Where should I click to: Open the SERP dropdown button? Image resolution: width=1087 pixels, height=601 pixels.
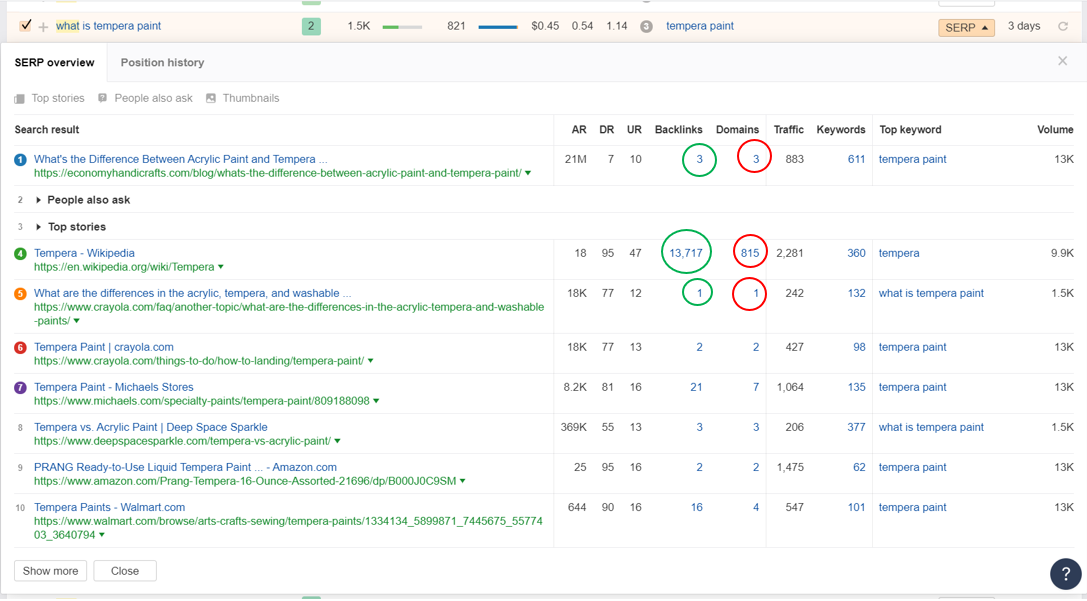point(966,27)
